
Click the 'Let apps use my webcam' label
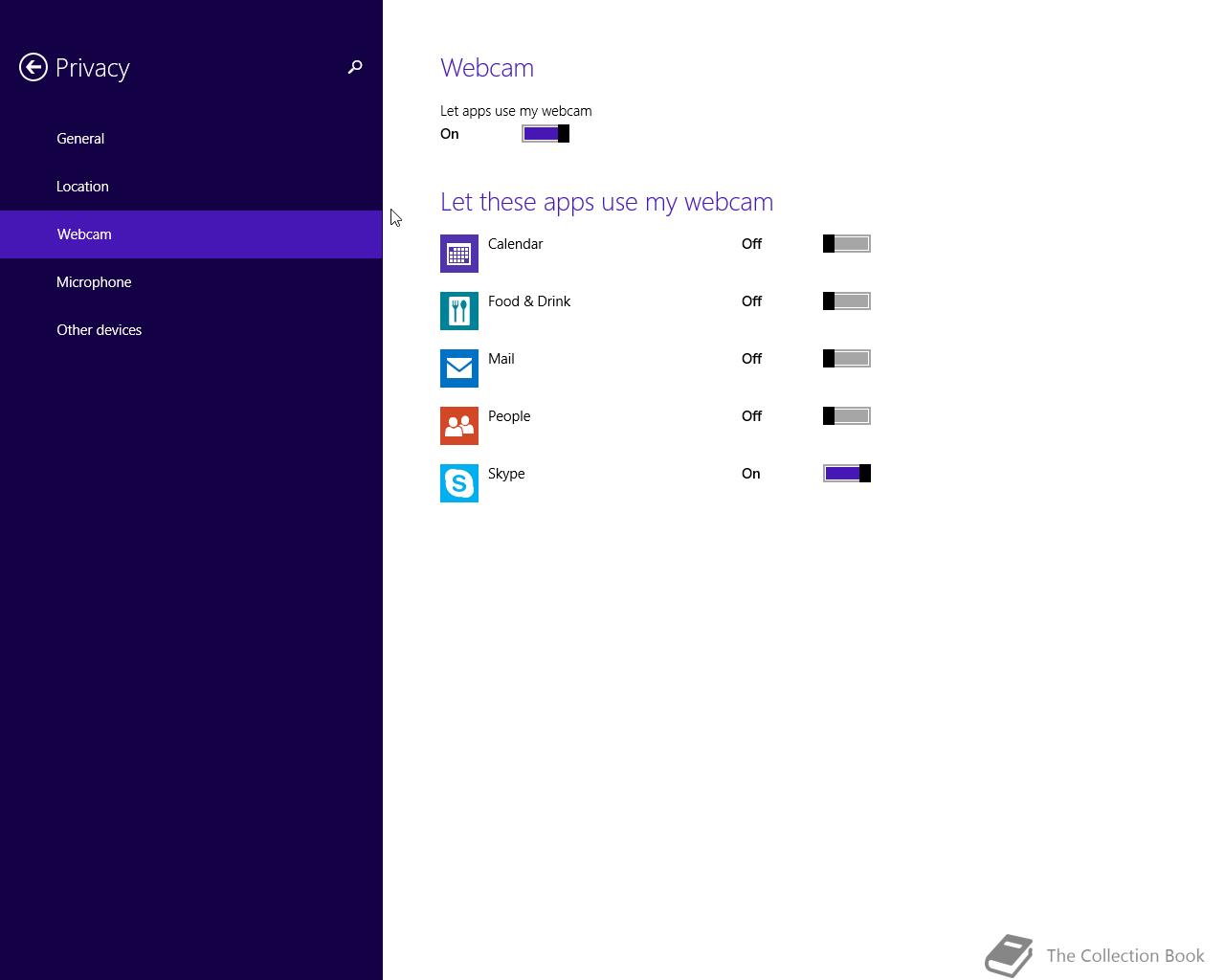tap(516, 111)
